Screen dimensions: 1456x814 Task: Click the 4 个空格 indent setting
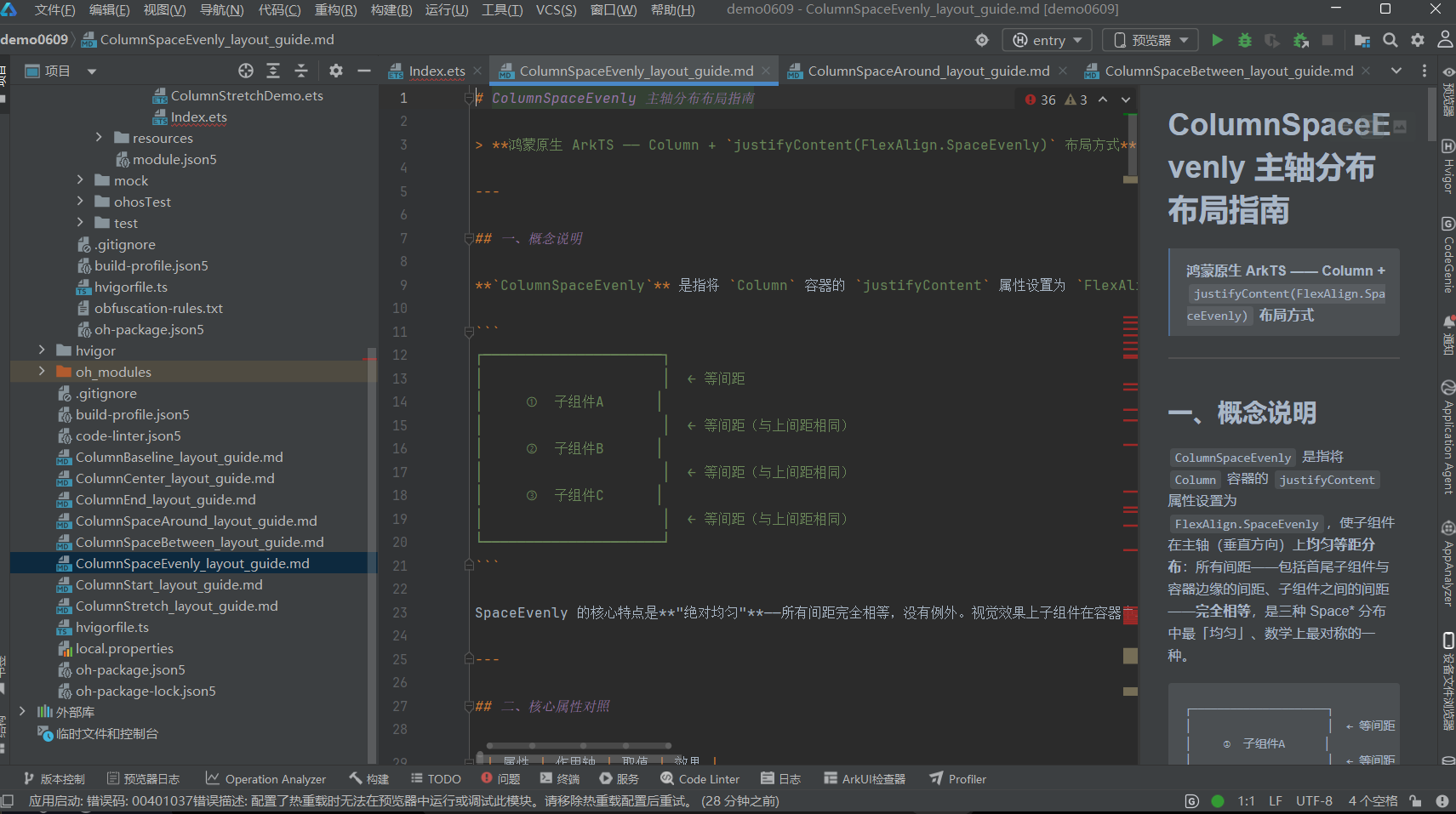tap(1373, 801)
